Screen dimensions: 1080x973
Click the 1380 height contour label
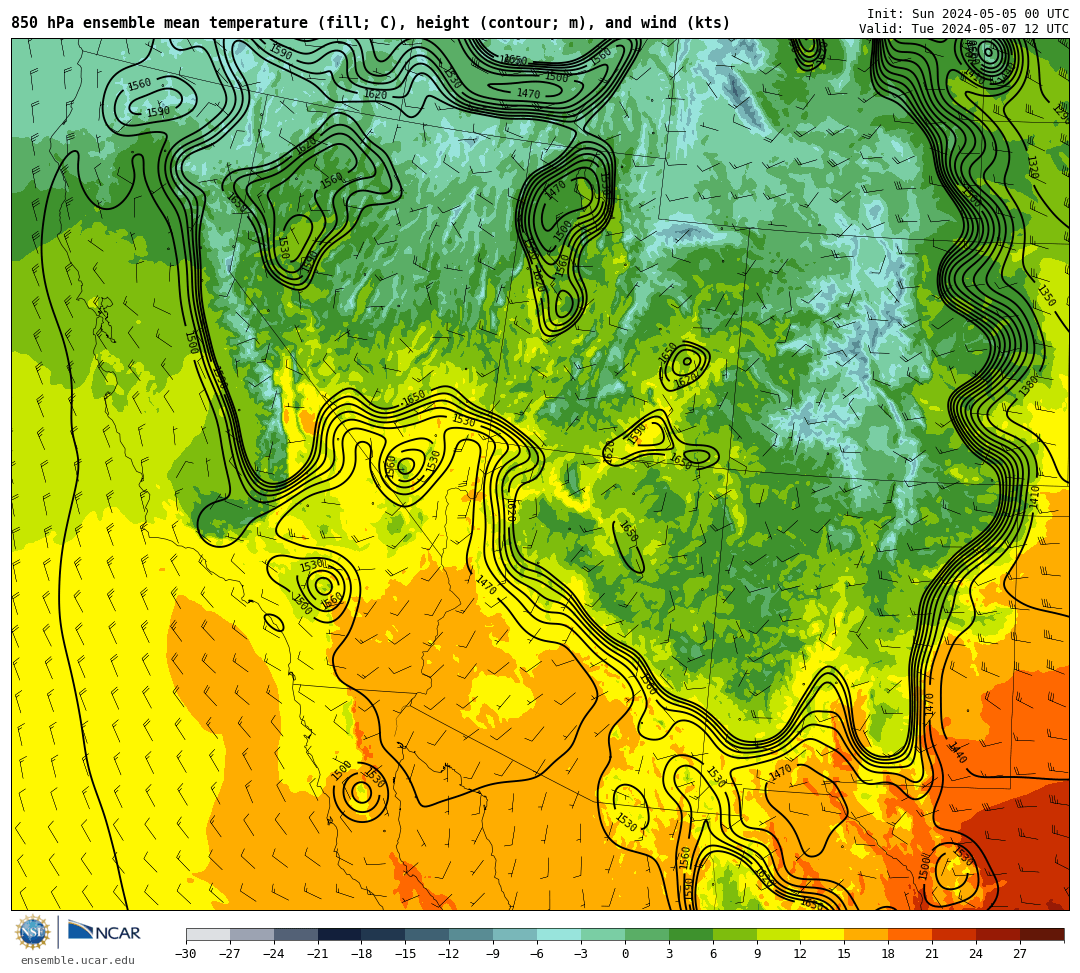1028,386
